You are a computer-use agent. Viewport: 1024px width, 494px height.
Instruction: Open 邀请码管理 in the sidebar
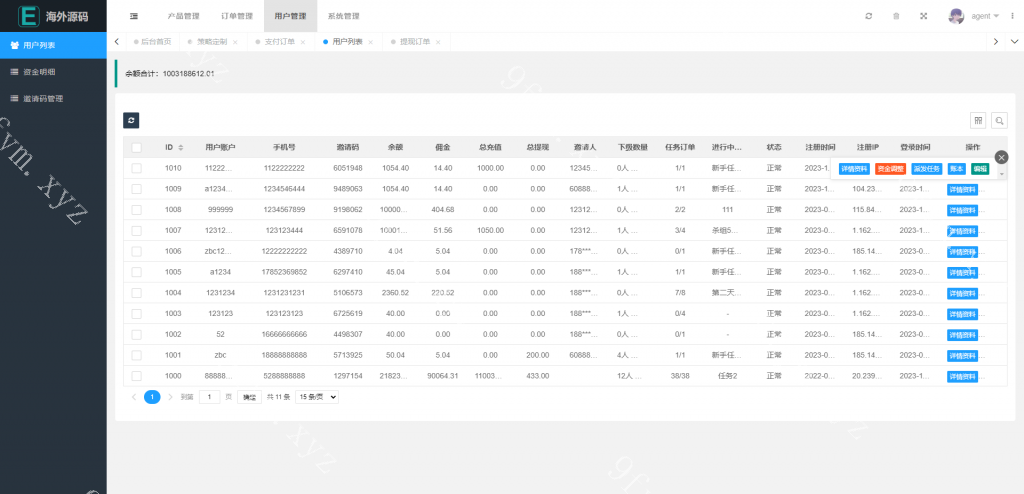54,99
